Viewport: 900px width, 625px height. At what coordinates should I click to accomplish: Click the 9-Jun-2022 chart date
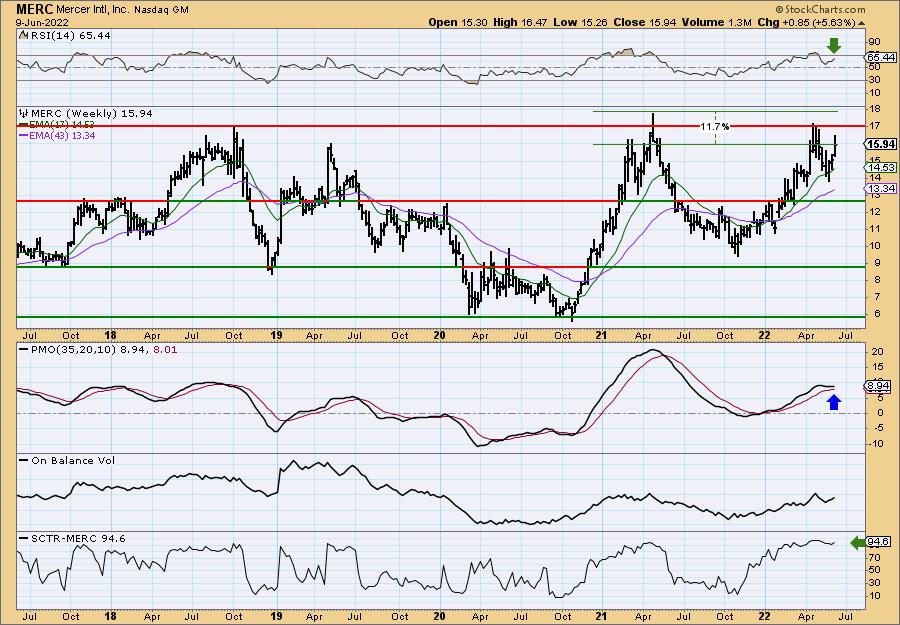[x=42, y=22]
